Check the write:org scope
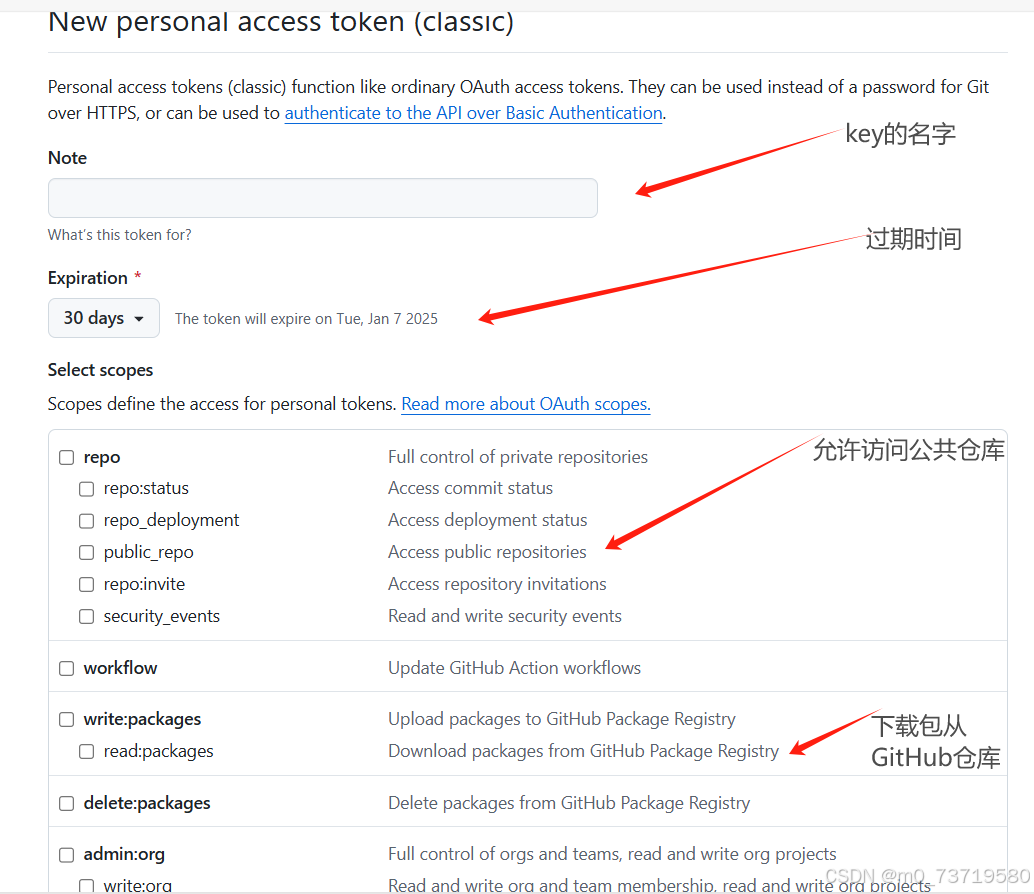Viewport: 1034px width, 894px height. tap(86, 886)
